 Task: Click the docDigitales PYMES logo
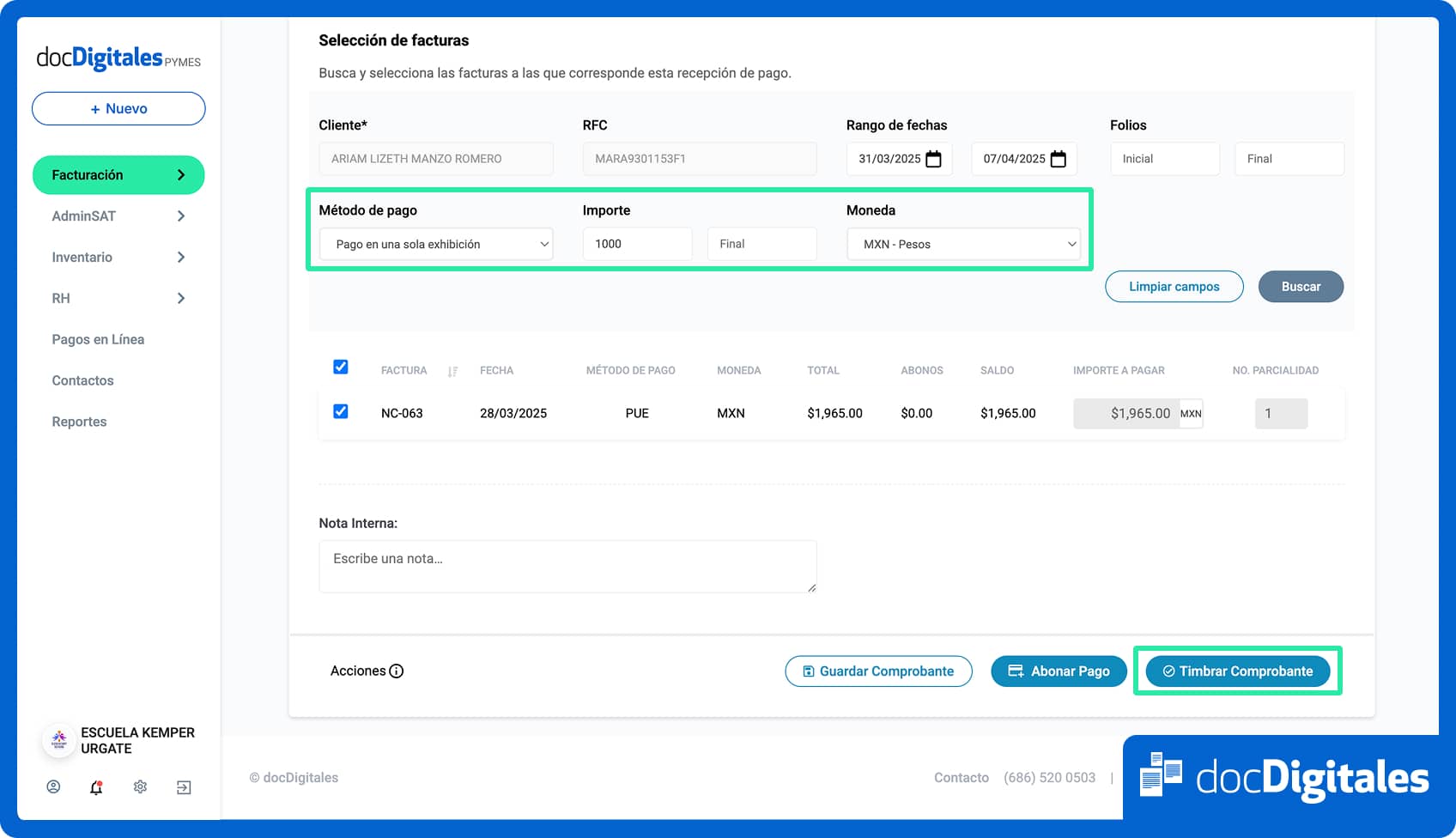tap(118, 58)
